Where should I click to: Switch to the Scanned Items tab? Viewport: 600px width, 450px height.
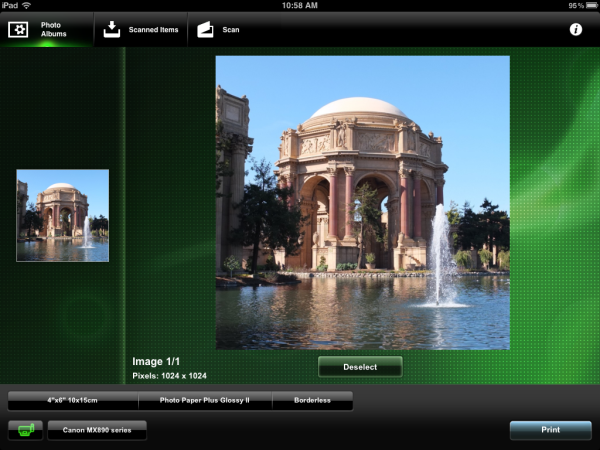(153, 30)
